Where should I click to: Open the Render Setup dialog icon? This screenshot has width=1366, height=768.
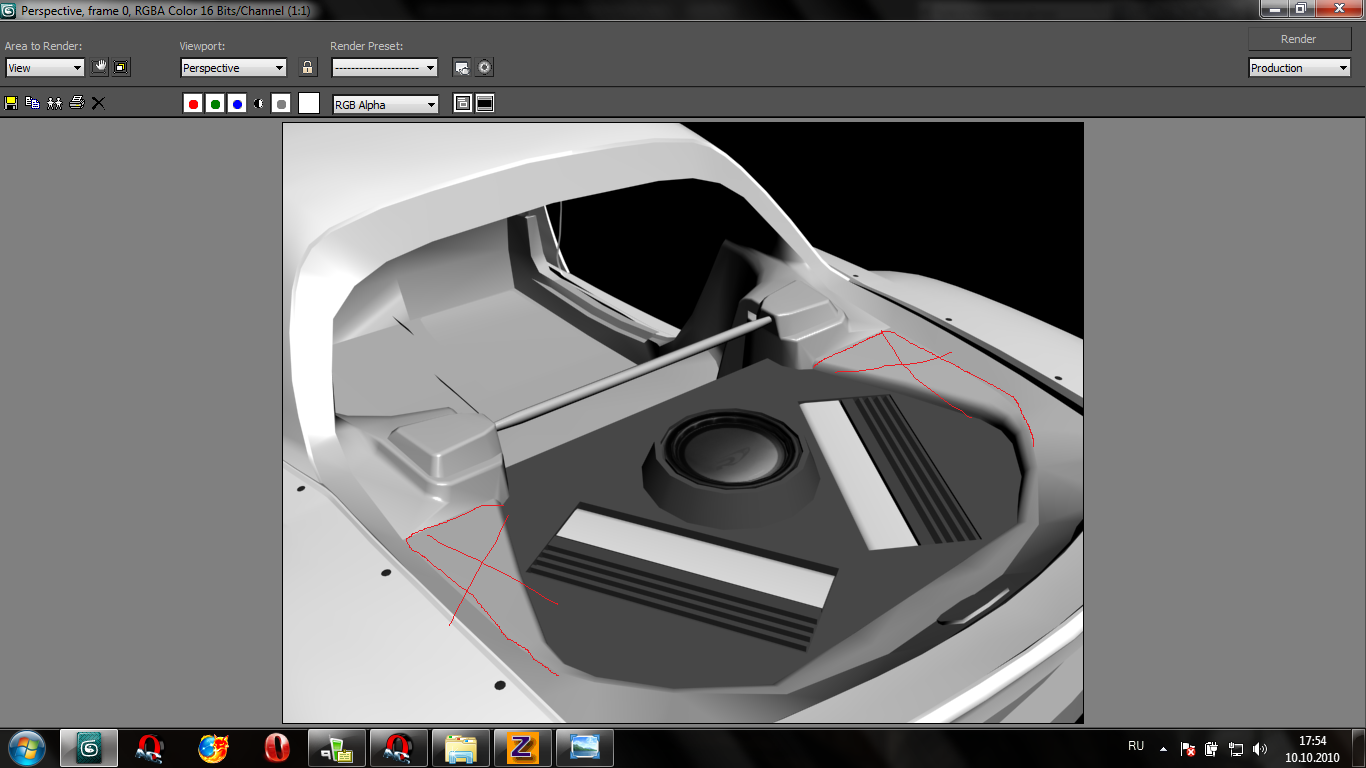(462, 68)
